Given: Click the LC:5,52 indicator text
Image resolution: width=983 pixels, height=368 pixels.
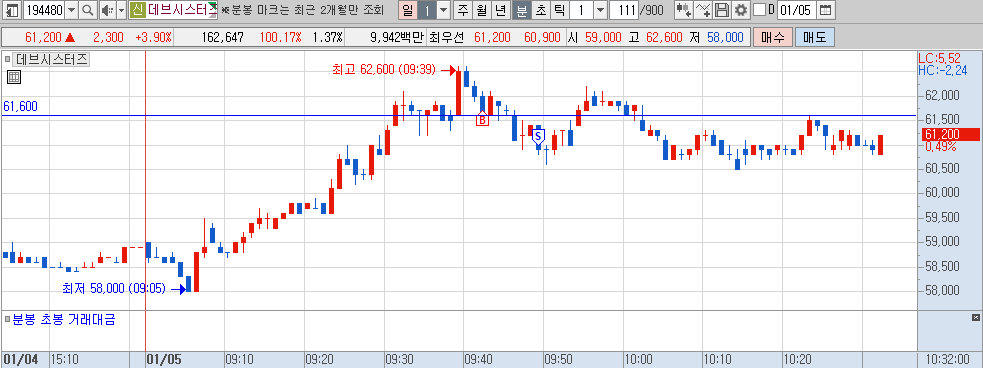Looking at the screenshot, I should 939,59.
